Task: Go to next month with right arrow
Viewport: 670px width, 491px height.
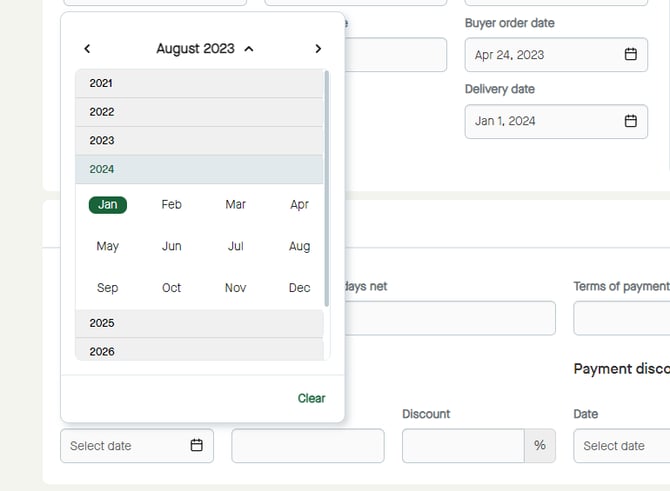Action: 318,49
